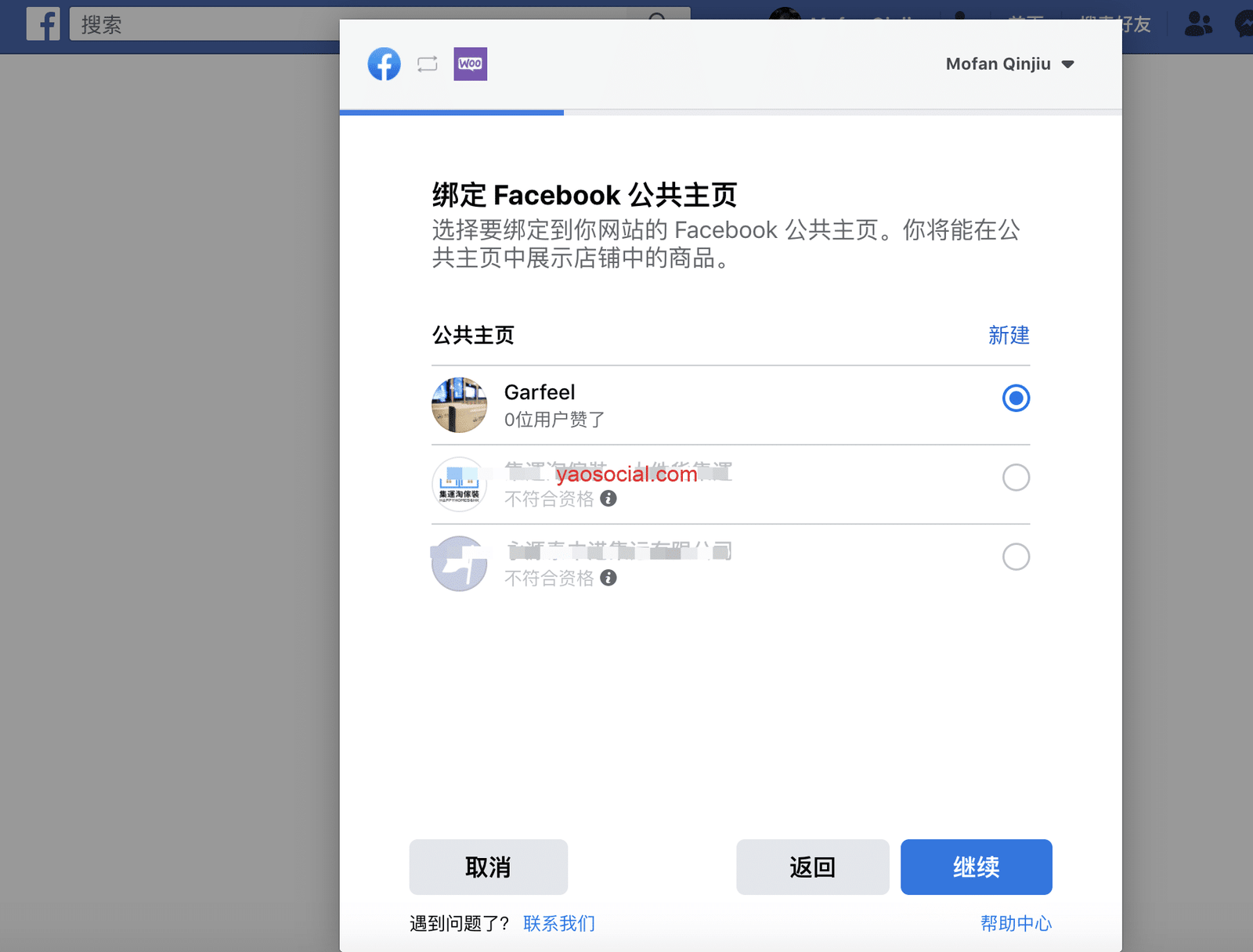Click info icon beside second ineligible page
The width and height of the screenshot is (1253, 952).
point(608,578)
